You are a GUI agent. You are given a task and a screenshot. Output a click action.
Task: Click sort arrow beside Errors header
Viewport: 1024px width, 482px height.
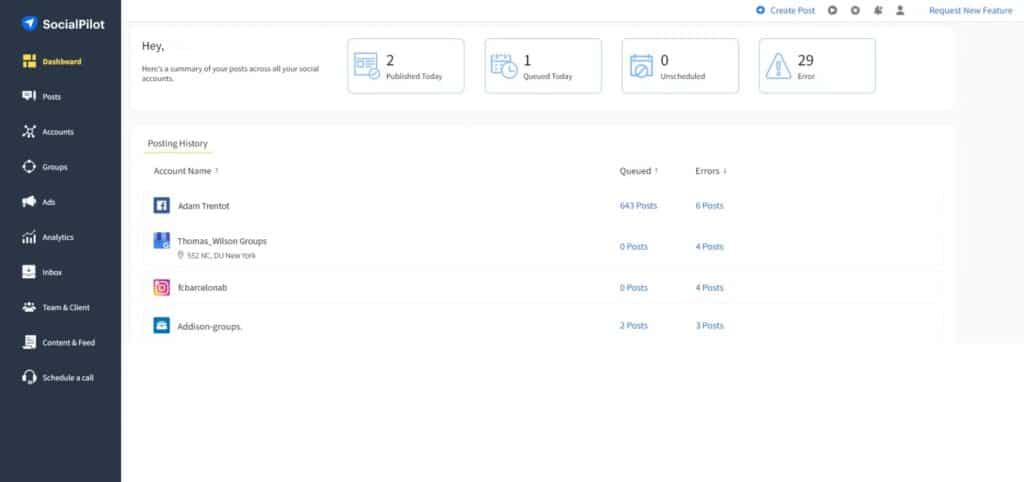pos(725,171)
